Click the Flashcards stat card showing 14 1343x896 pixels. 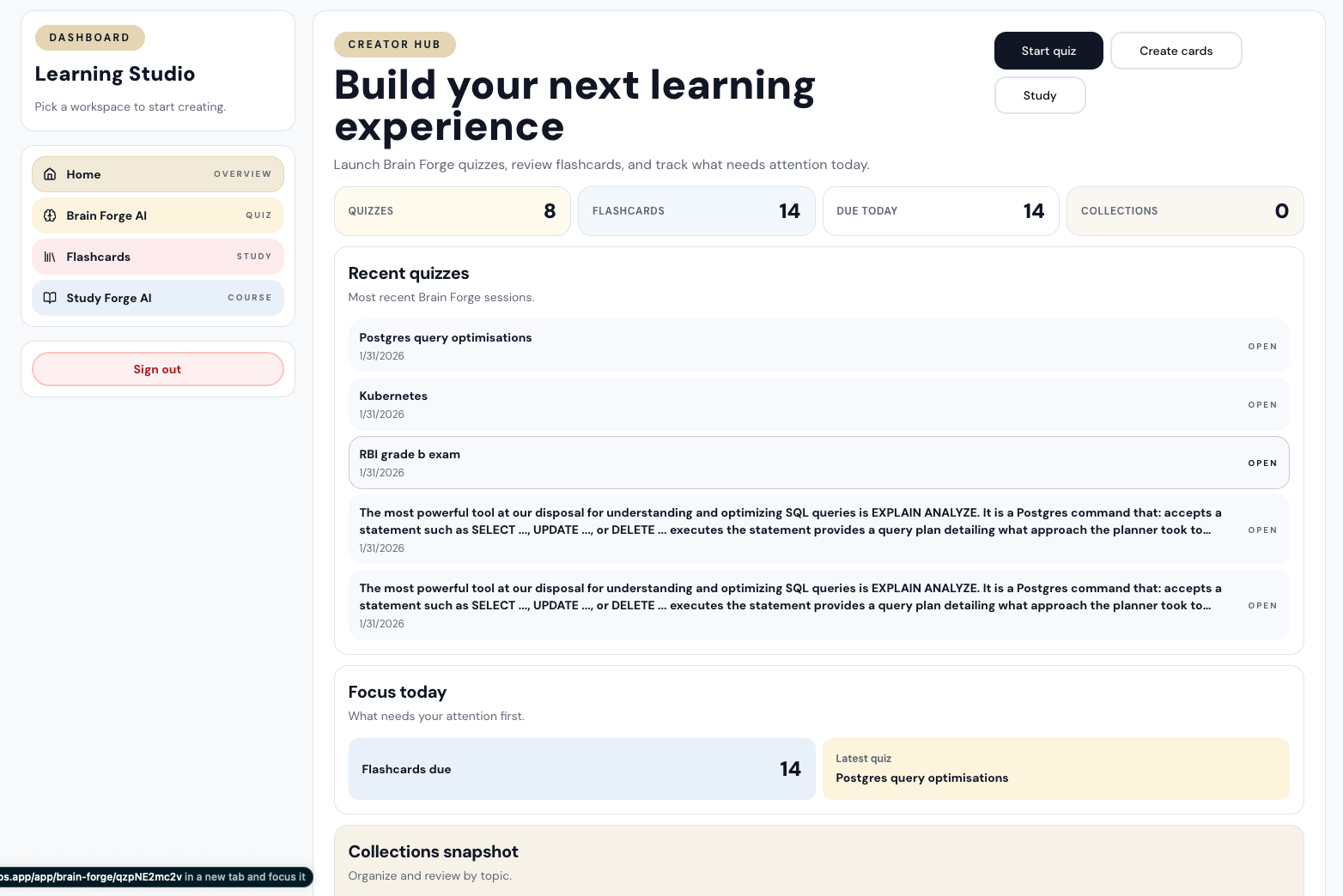tap(696, 211)
